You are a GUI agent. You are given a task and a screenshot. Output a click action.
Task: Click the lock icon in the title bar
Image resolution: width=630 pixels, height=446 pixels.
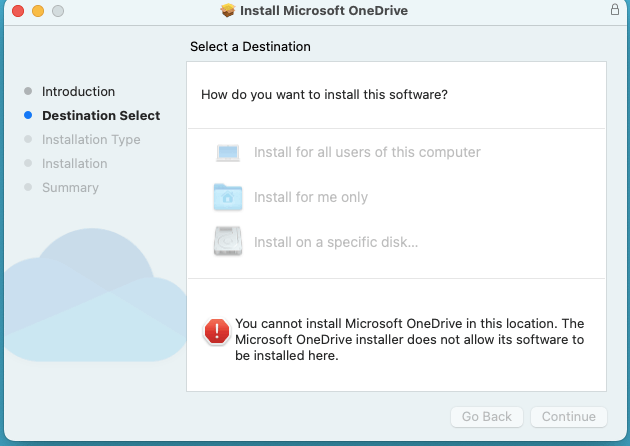[x=614, y=10]
